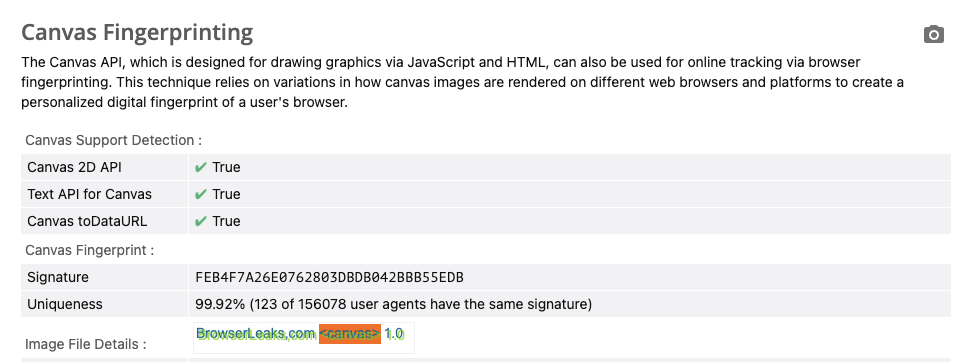Screen dimensions: 973x362
Task: Click the canvas fingerprint preview image
Action: 303,338
